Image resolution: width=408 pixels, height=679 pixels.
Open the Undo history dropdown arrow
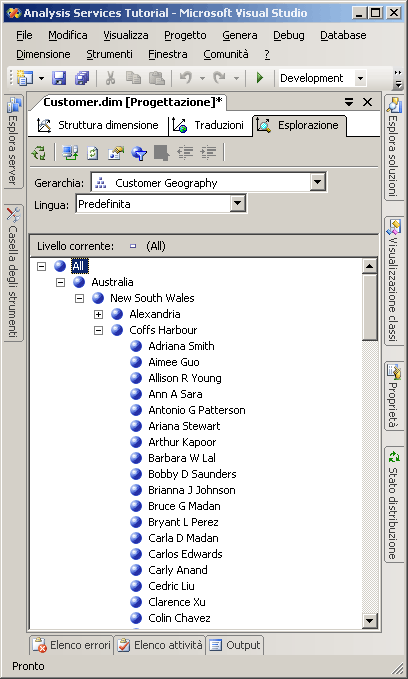(202, 78)
